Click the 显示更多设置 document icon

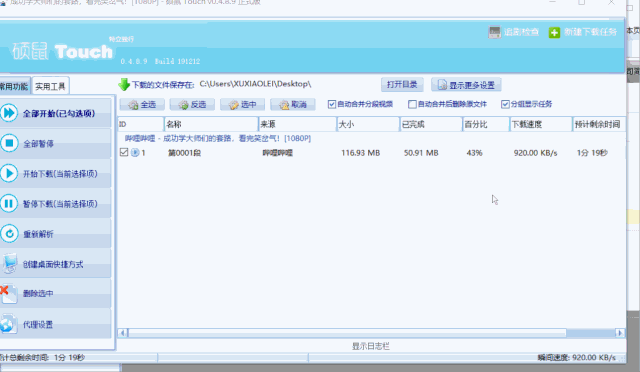tap(442, 85)
